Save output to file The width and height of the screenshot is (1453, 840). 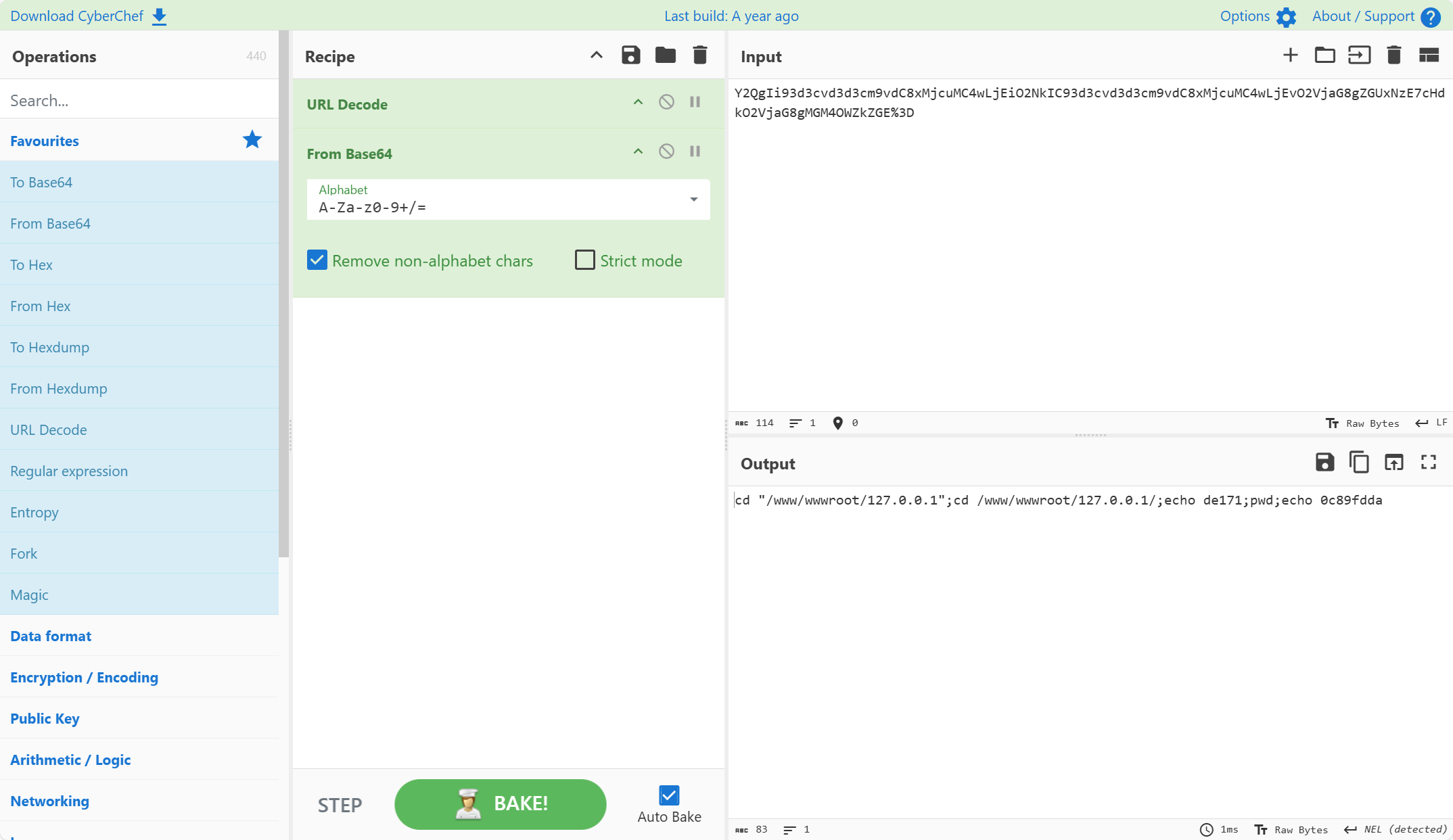[1324, 463]
